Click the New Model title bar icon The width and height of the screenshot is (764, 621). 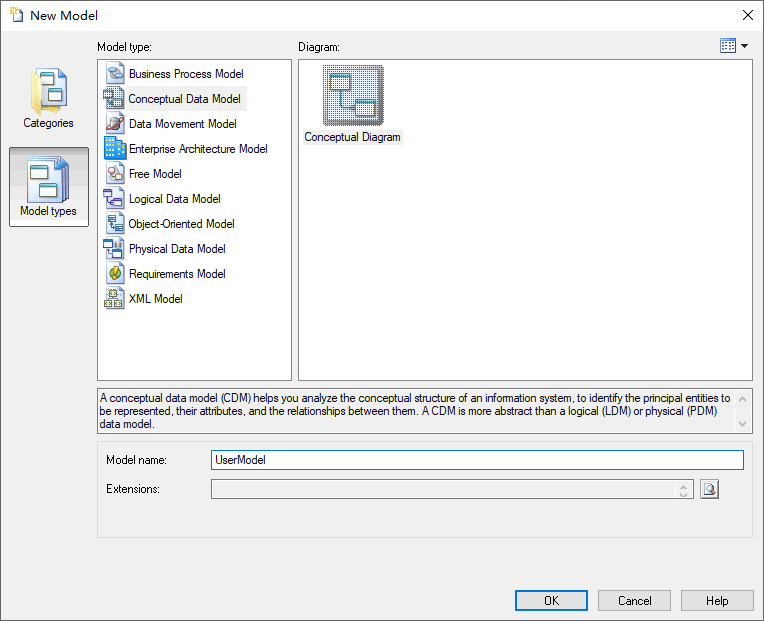tap(17, 15)
